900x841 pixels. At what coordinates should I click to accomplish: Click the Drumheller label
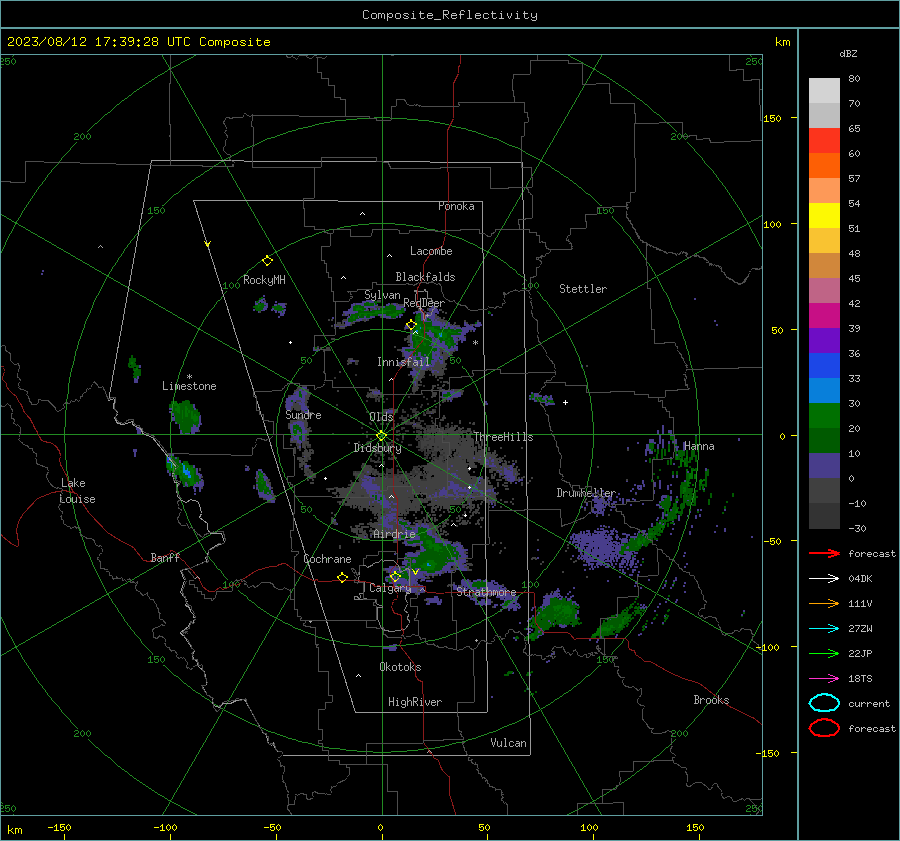[586, 493]
